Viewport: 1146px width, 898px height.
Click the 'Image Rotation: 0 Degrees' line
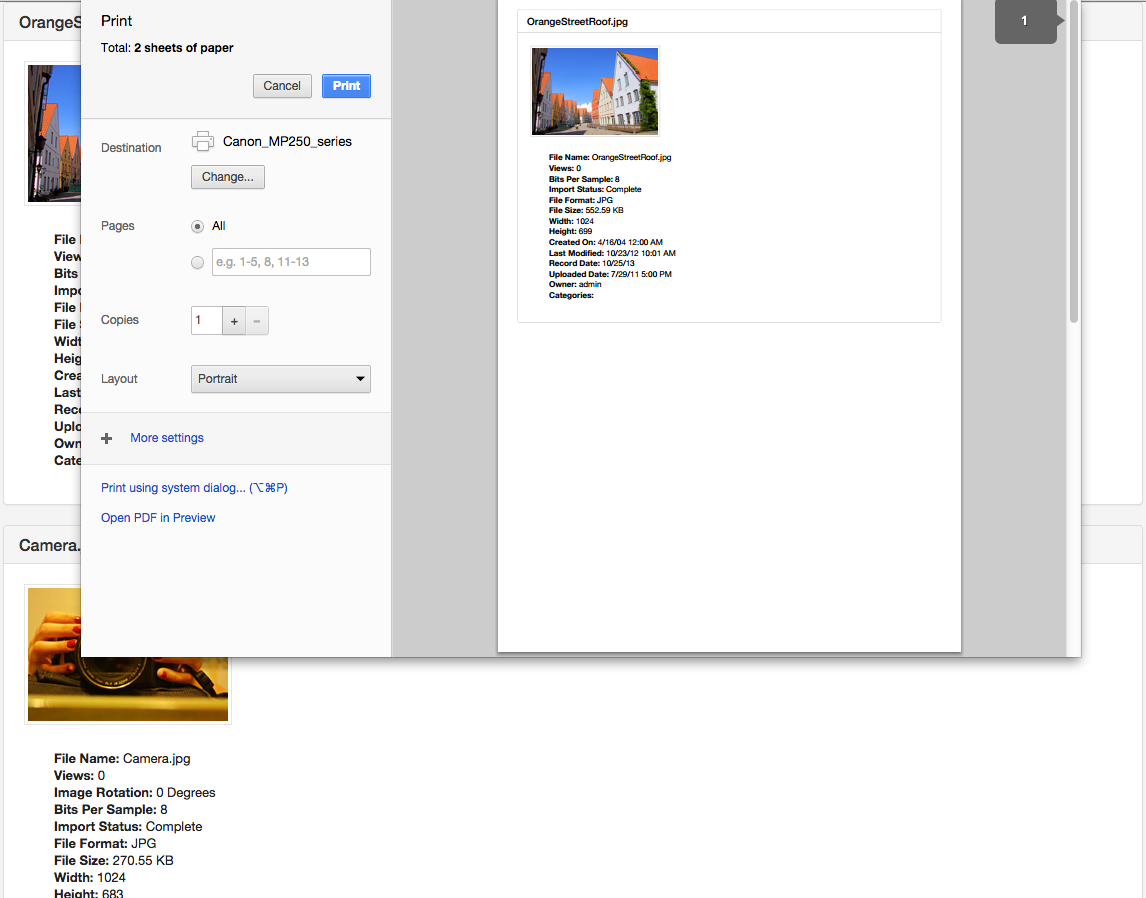coord(134,793)
